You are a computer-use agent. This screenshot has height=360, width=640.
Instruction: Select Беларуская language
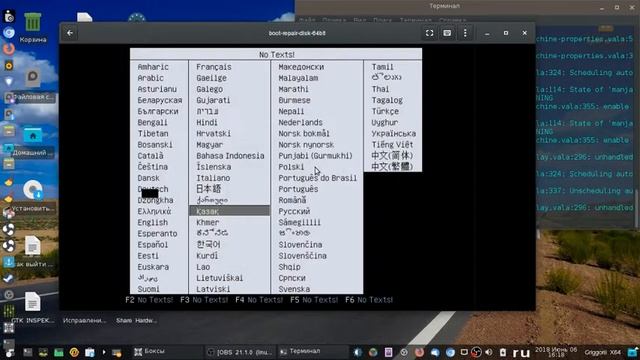(x=160, y=100)
